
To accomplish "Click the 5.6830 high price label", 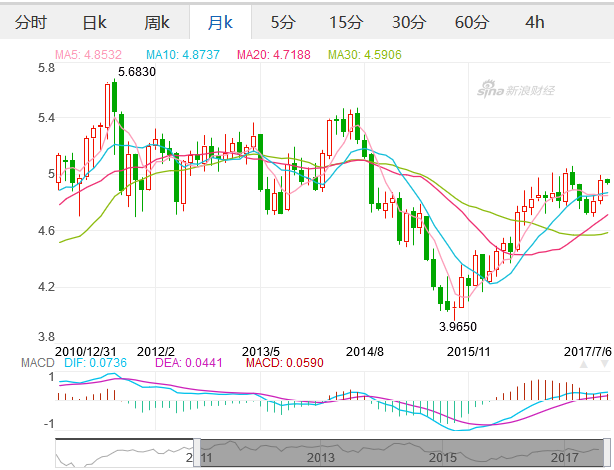I will [x=137, y=72].
